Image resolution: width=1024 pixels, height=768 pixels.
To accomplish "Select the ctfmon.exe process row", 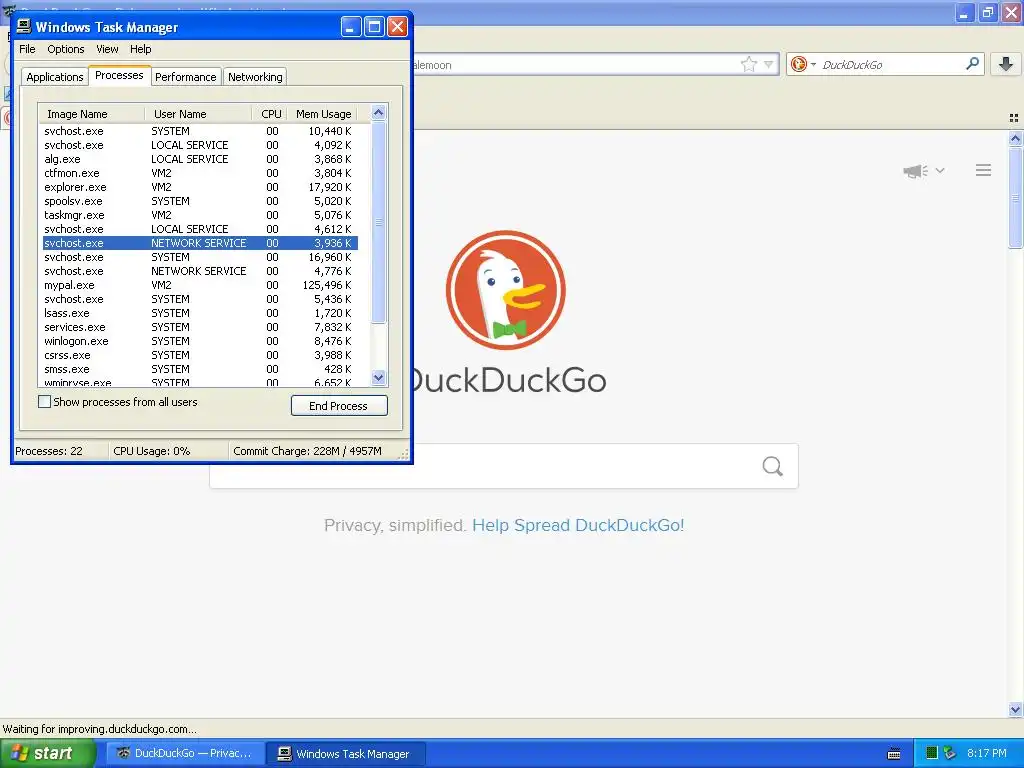I will coord(200,173).
